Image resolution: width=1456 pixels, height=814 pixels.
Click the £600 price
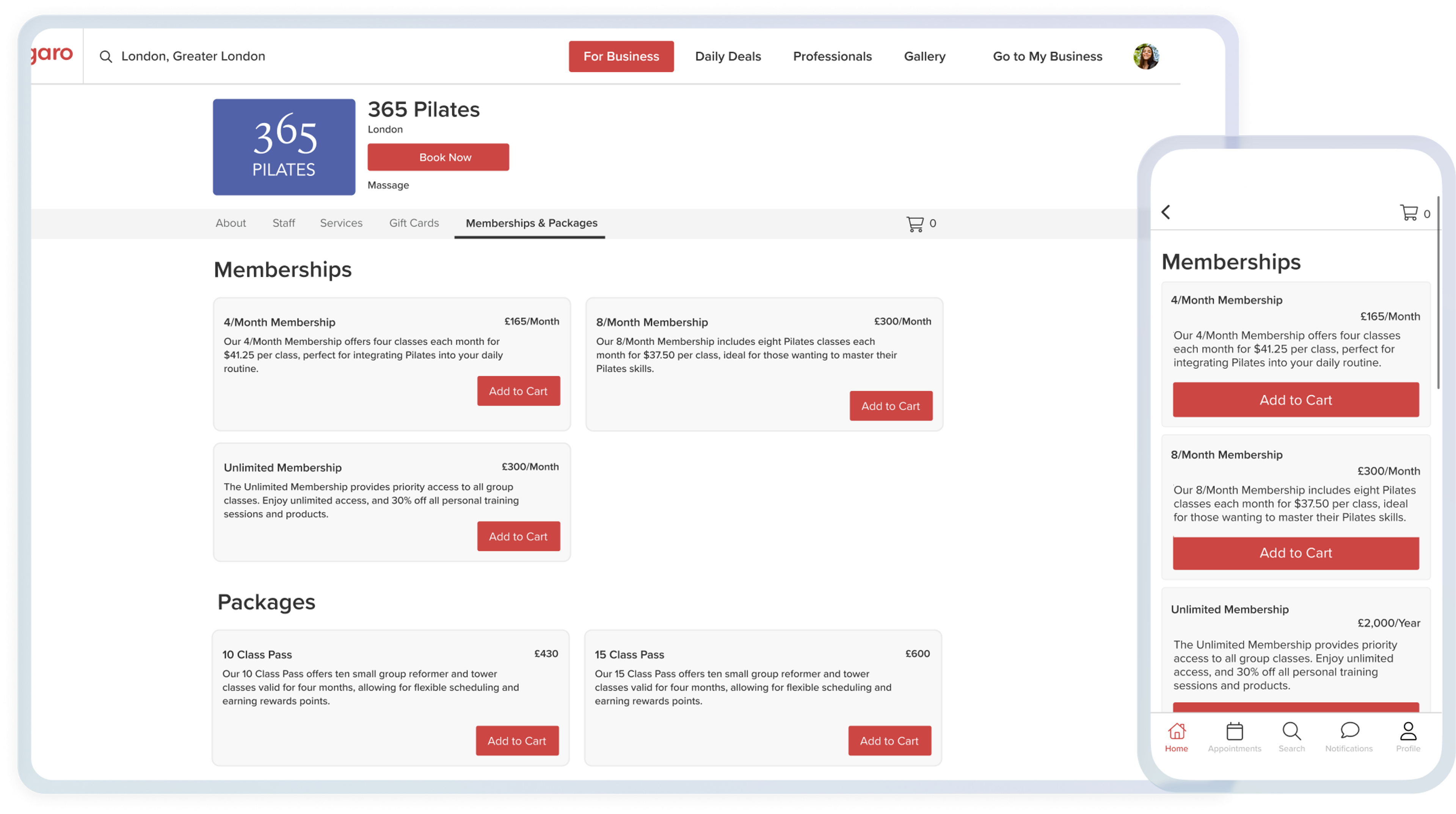coord(917,654)
